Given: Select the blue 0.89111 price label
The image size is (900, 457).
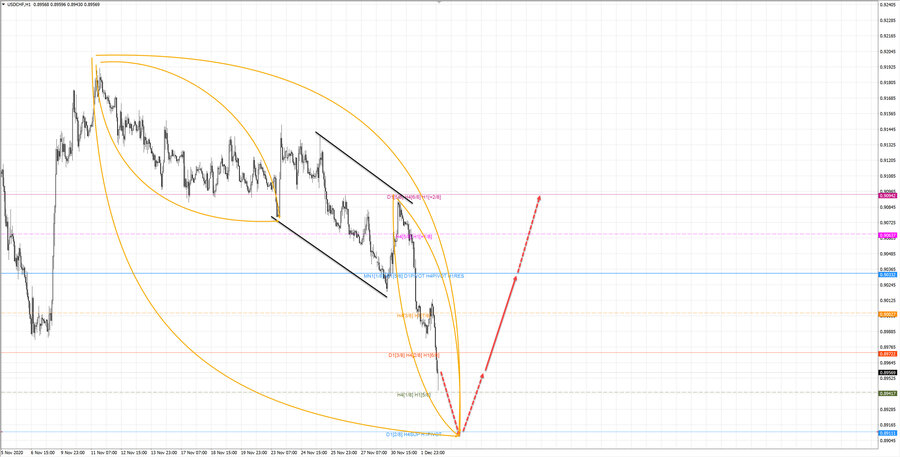Looking at the screenshot, I should pos(887,433).
